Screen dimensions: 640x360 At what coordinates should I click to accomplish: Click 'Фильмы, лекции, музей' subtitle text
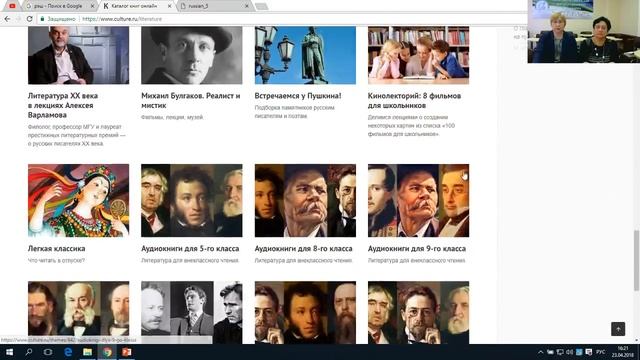(172, 117)
